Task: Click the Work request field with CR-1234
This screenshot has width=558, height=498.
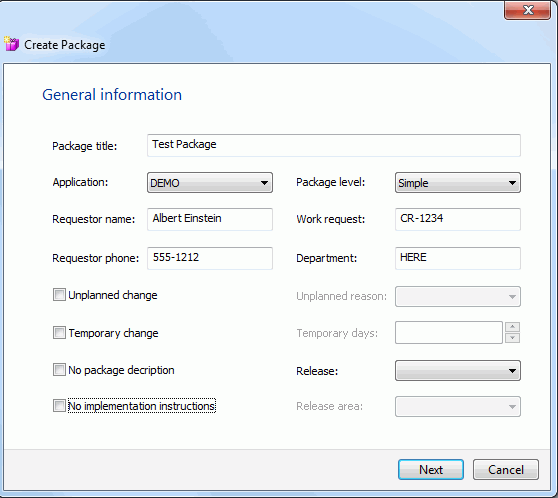Action: tap(458, 219)
